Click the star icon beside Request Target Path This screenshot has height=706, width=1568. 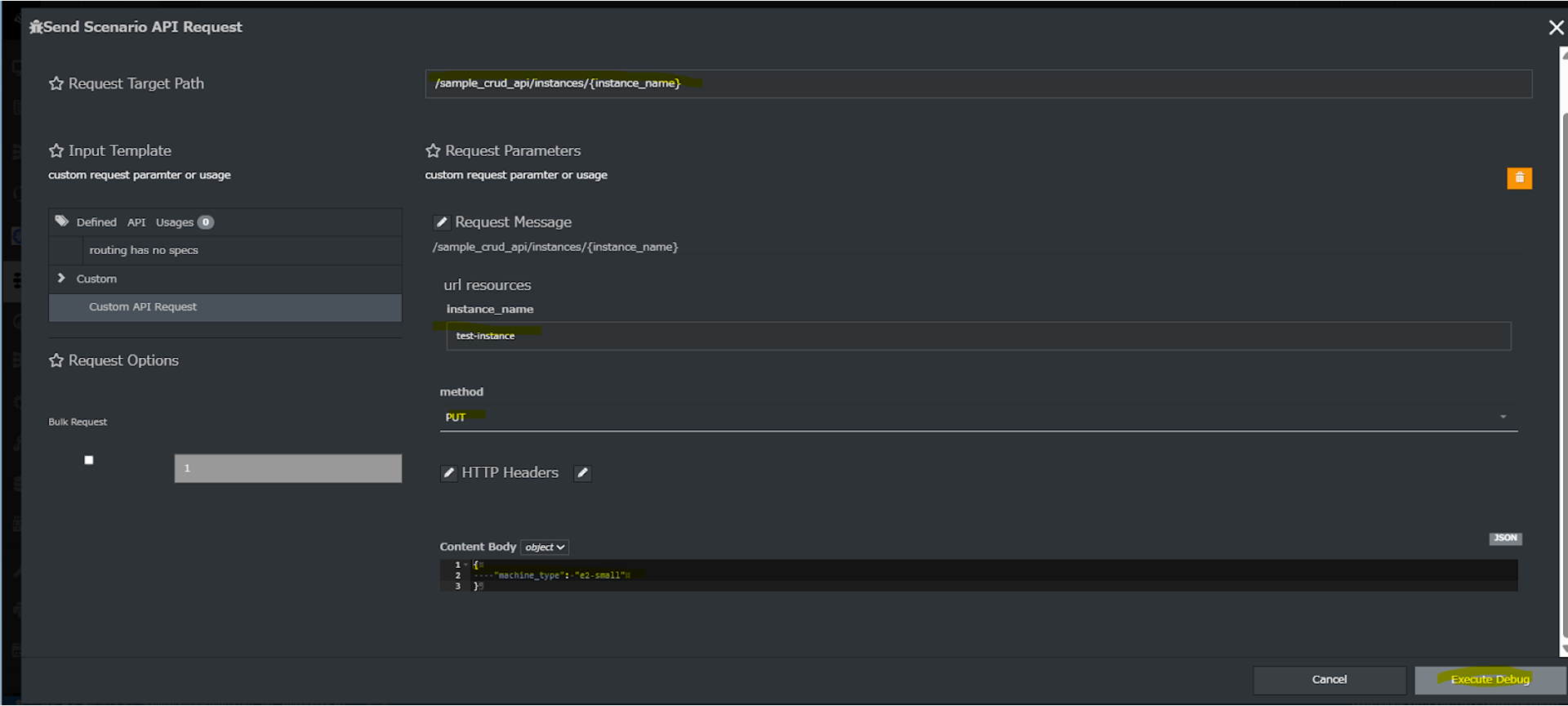pos(56,83)
